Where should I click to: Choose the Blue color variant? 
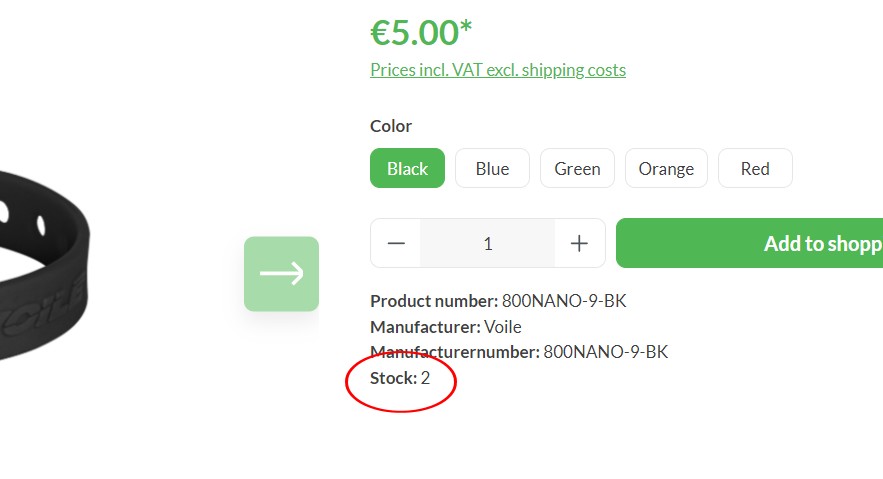tap(492, 169)
